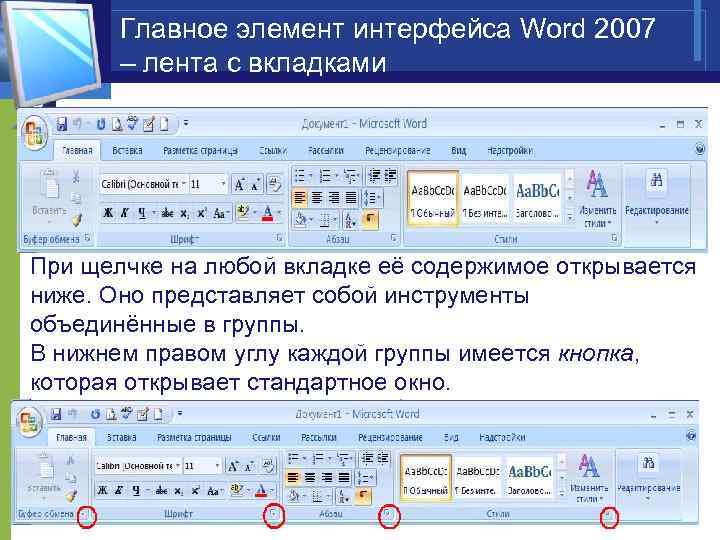Toggle paragraph marks (¶) in the upper ribbon

tap(370, 220)
